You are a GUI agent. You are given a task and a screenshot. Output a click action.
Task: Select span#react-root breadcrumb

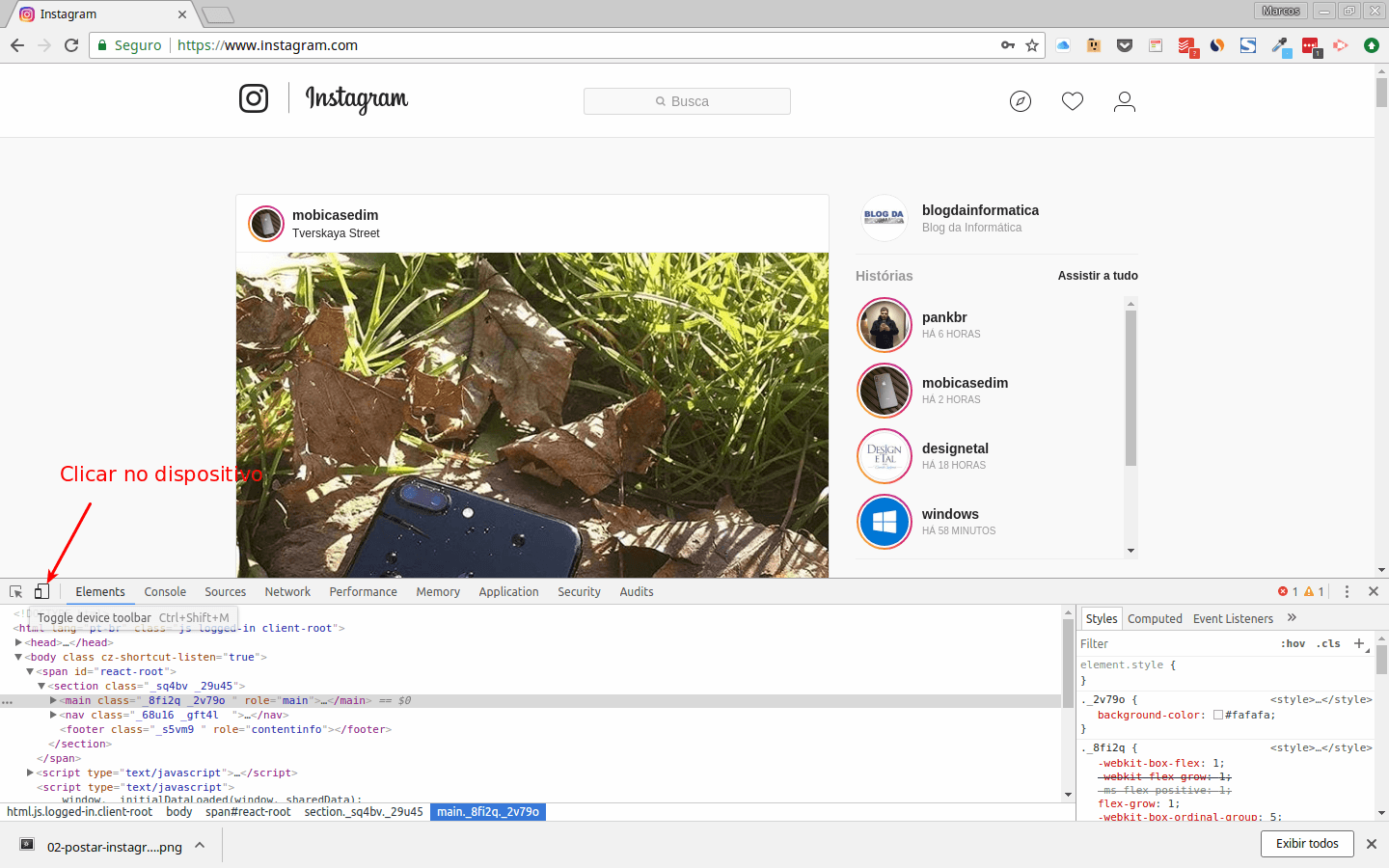248,812
